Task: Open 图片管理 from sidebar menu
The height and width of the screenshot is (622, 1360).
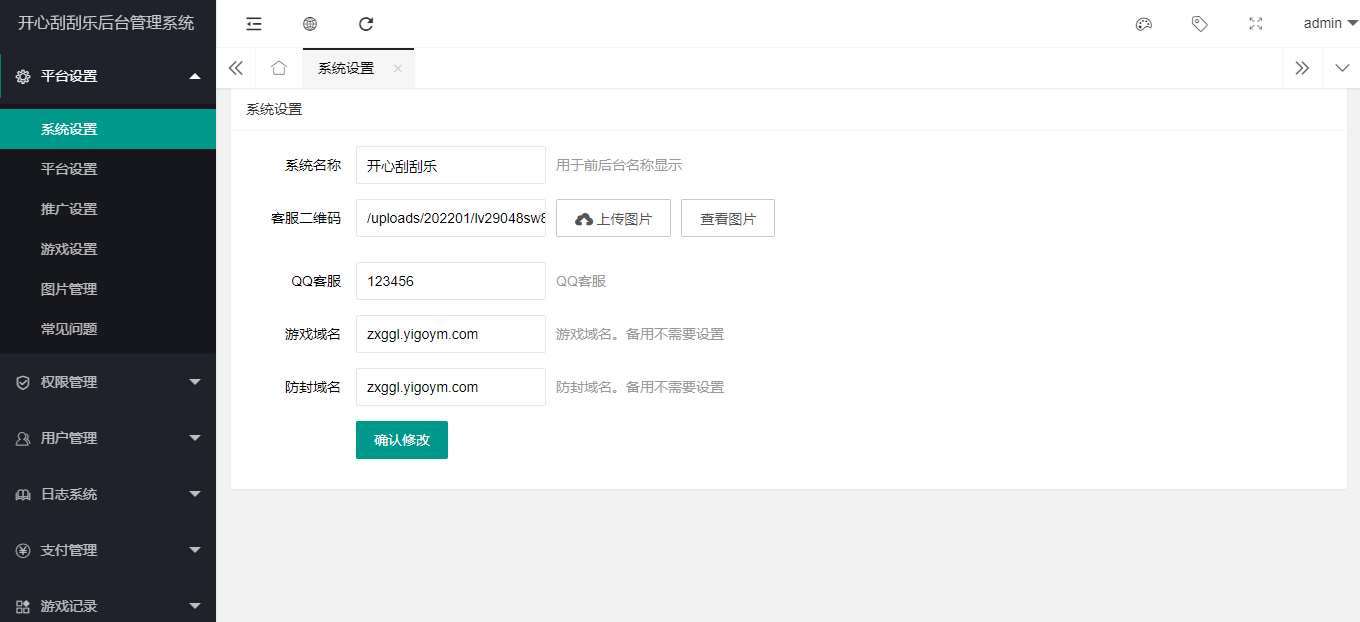Action: point(69,289)
